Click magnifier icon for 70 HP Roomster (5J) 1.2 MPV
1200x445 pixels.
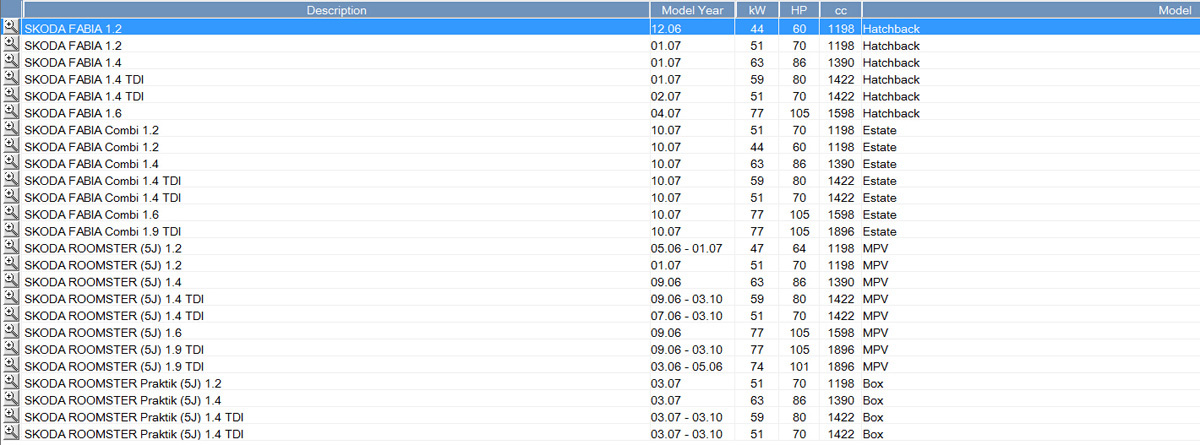coord(10,265)
